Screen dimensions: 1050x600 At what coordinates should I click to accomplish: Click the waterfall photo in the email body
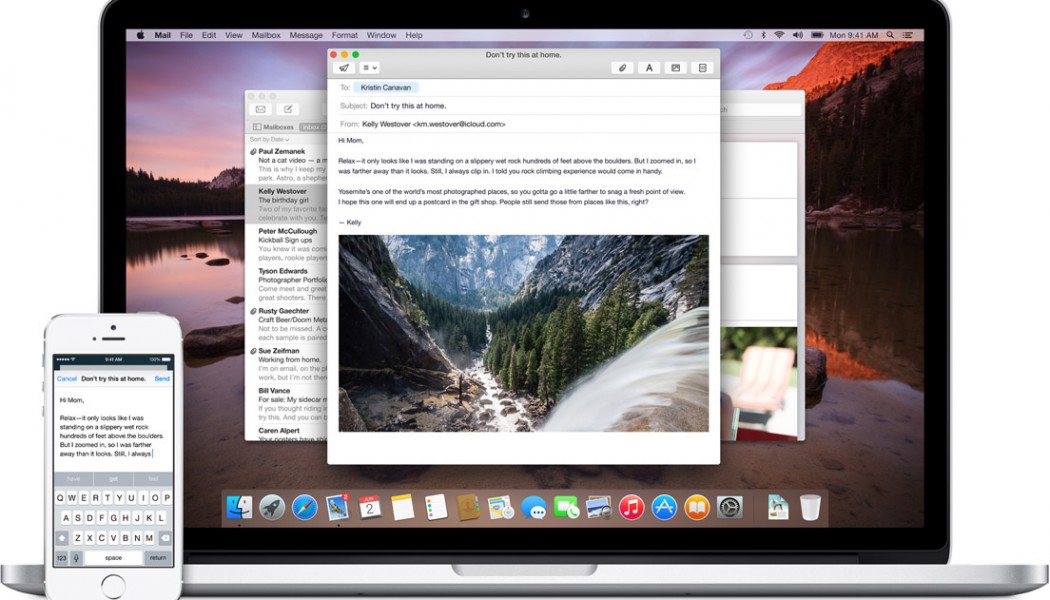coord(523,333)
